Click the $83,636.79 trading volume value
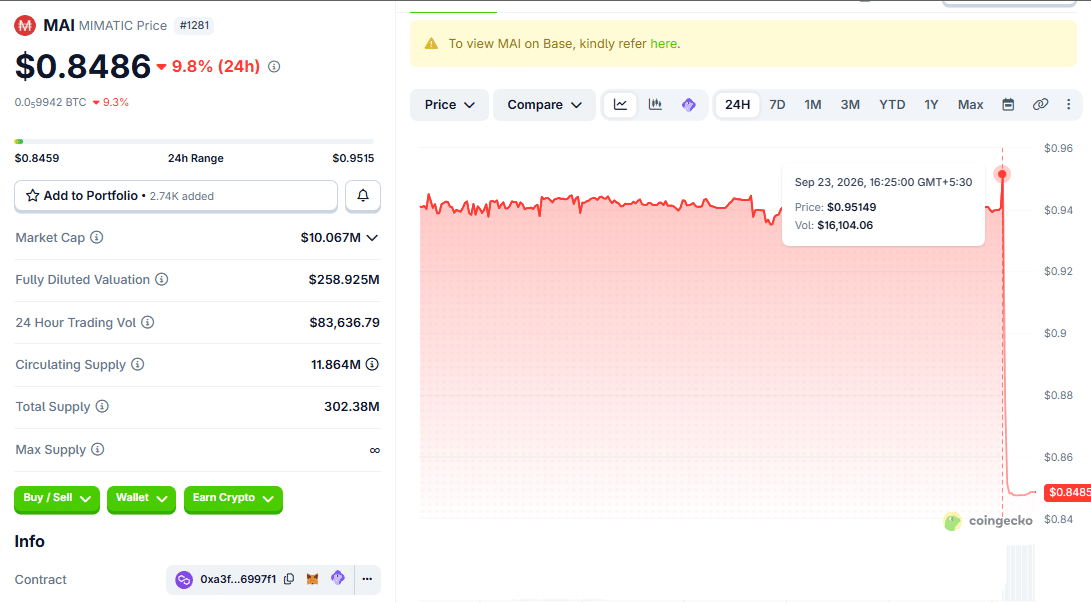 click(344, 323)
